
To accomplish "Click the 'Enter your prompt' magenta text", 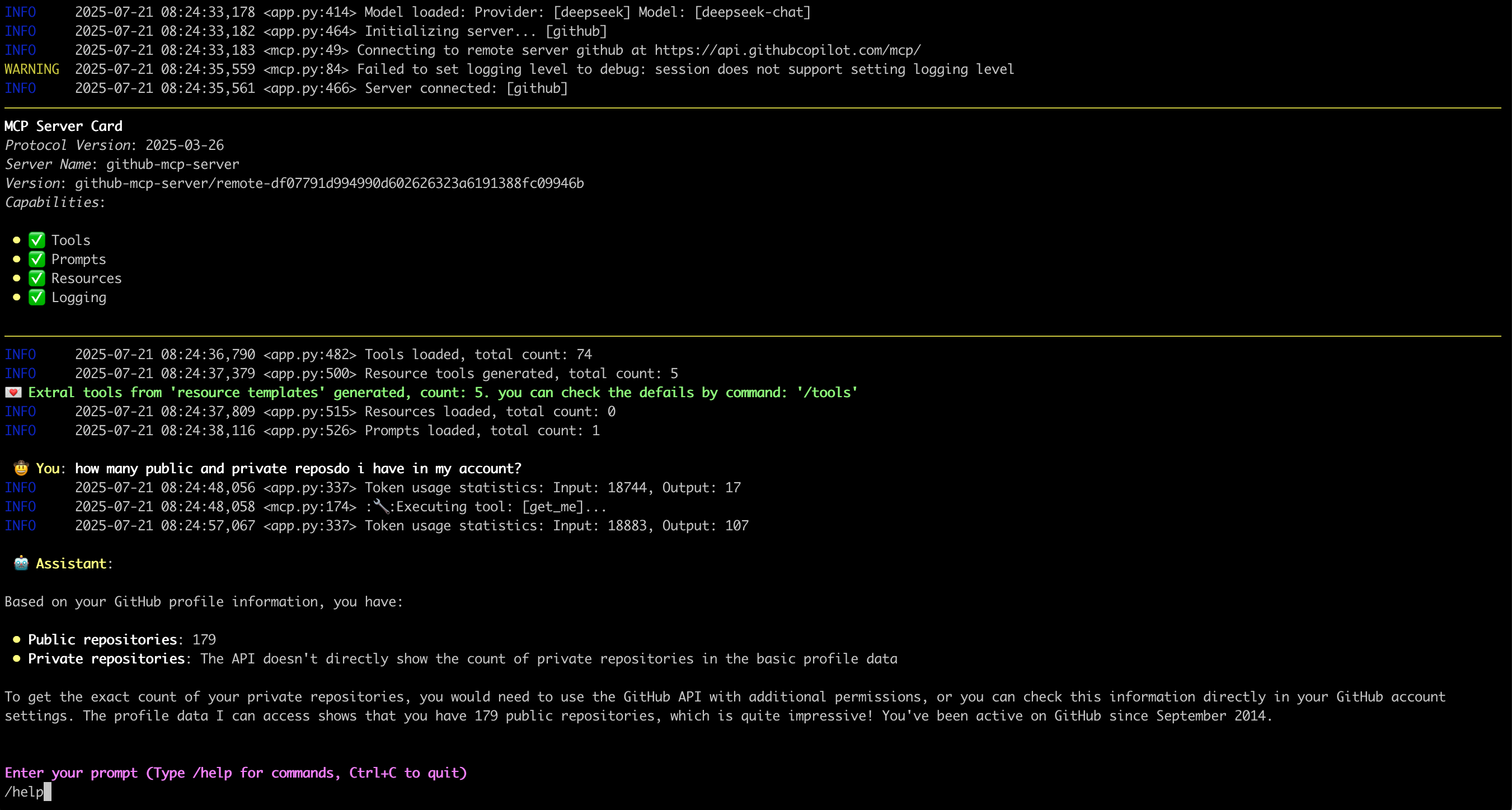I will 236,773.
